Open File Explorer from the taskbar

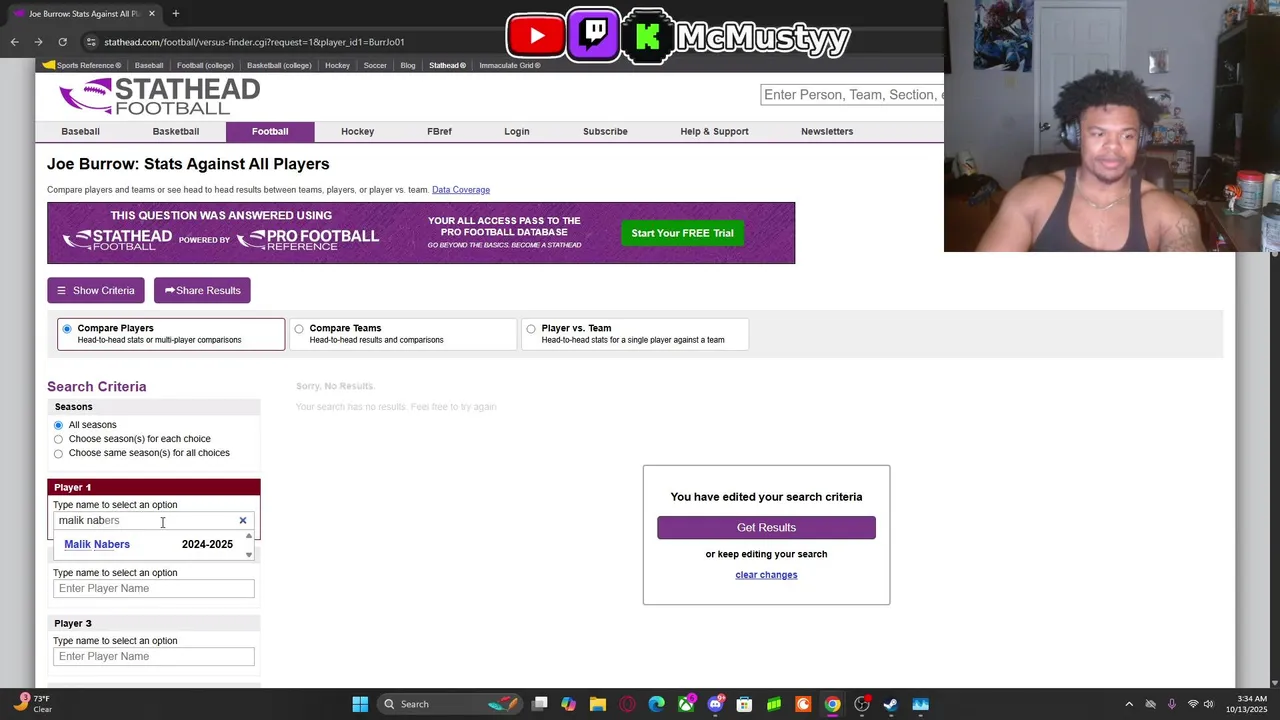point(598,704)
